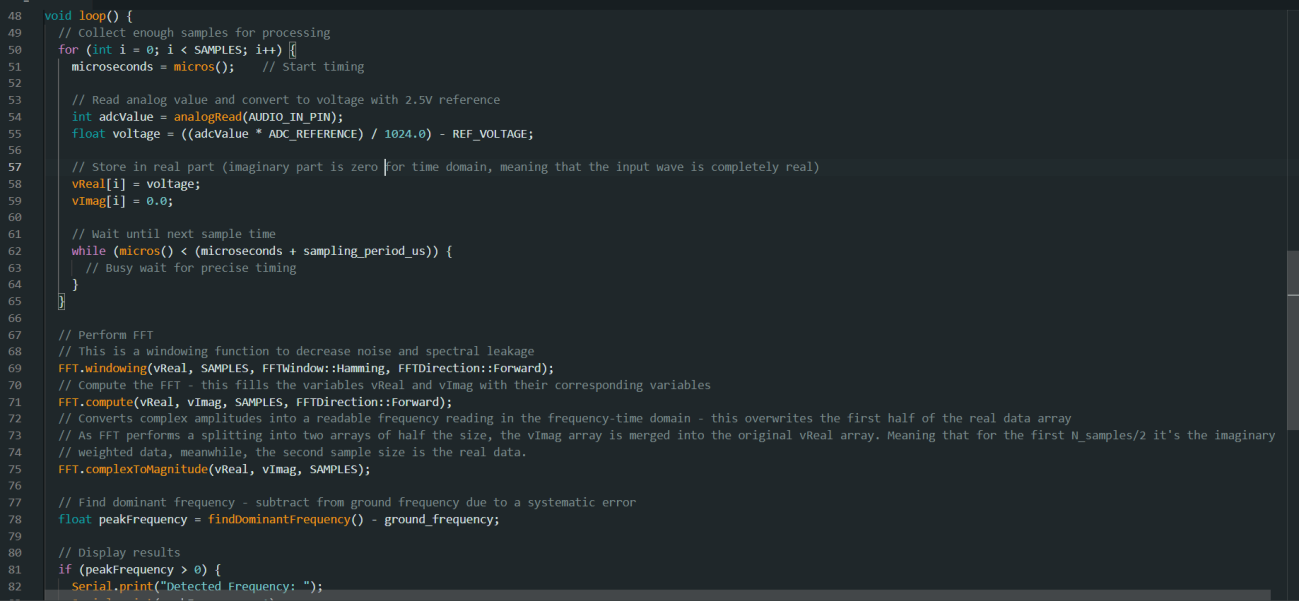Click "FFTWindow::Hamming" in the windowing call

click(x=323, y=368)
